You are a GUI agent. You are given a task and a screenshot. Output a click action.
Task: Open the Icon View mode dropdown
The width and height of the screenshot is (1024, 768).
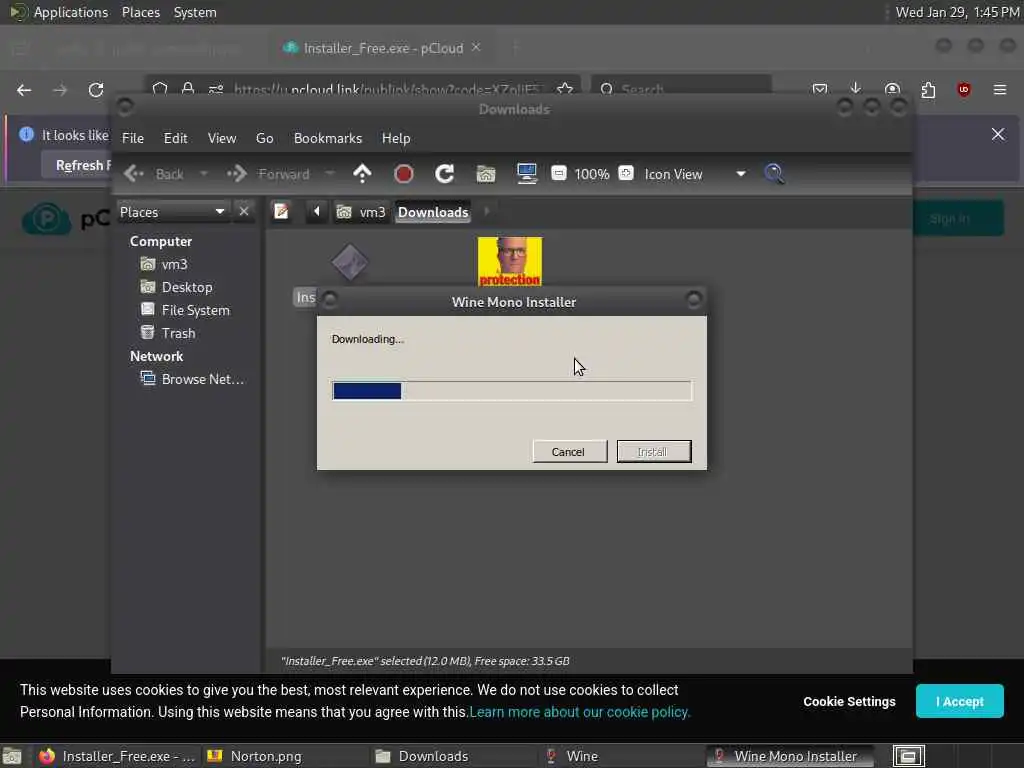[x=694, y=174]
